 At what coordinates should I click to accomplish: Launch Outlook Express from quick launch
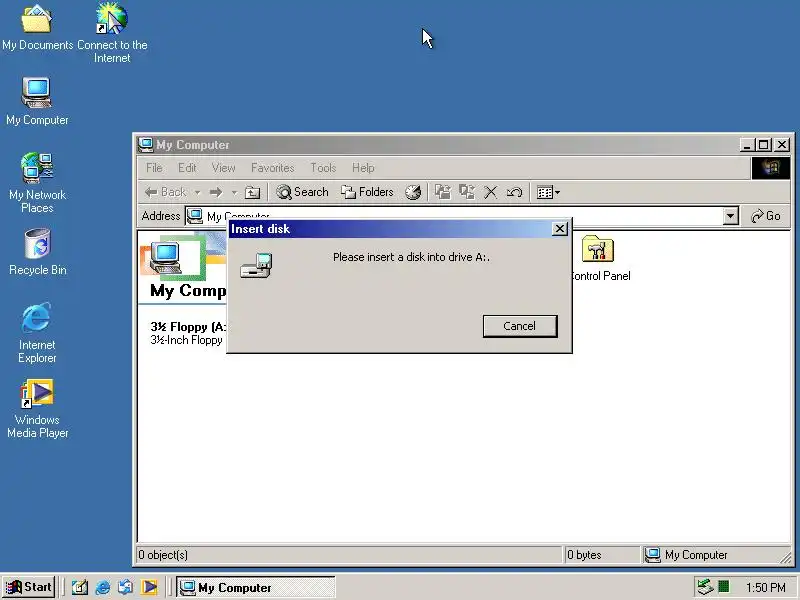125,587
